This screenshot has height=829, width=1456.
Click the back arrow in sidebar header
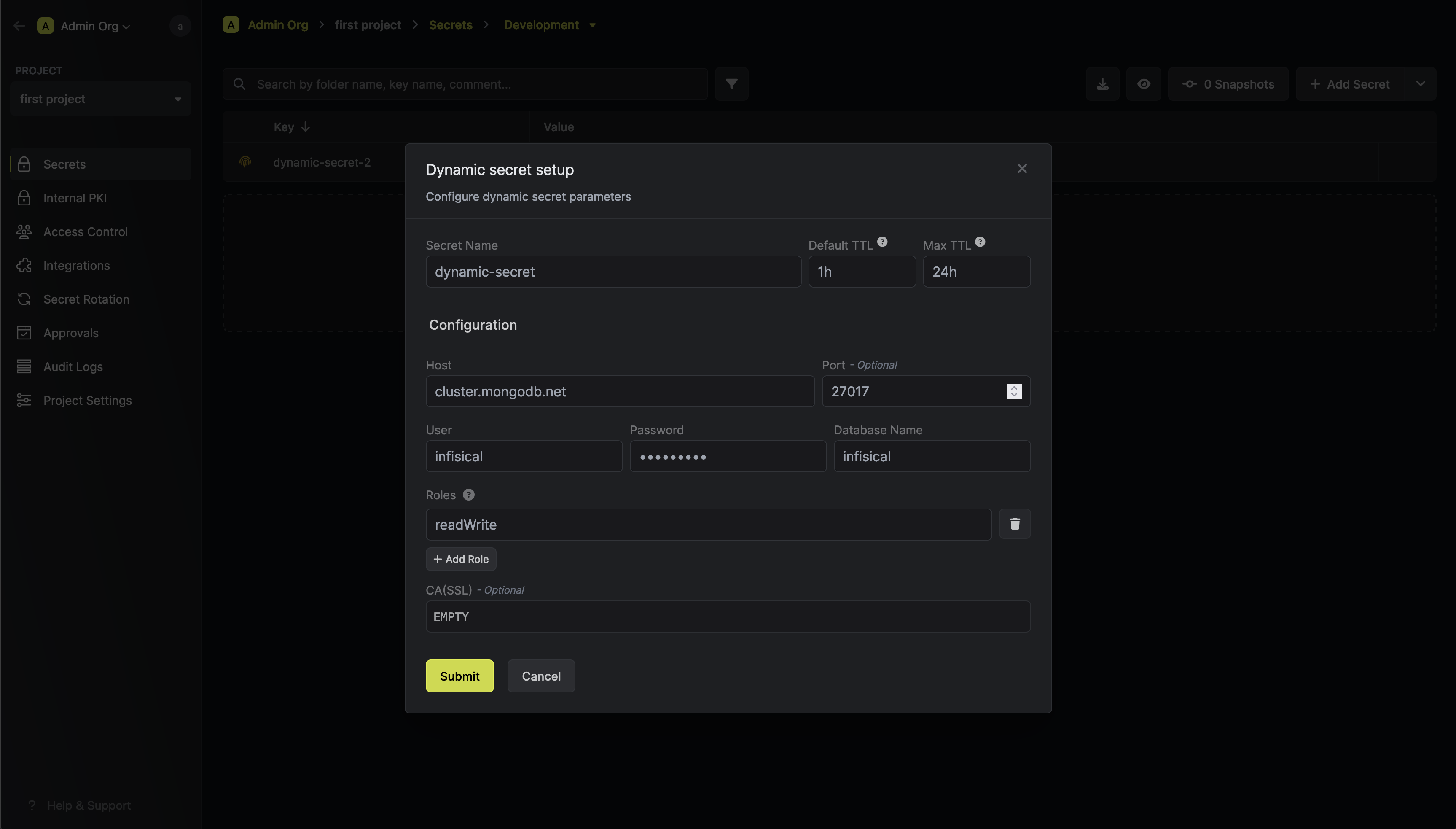click(19, 26)
